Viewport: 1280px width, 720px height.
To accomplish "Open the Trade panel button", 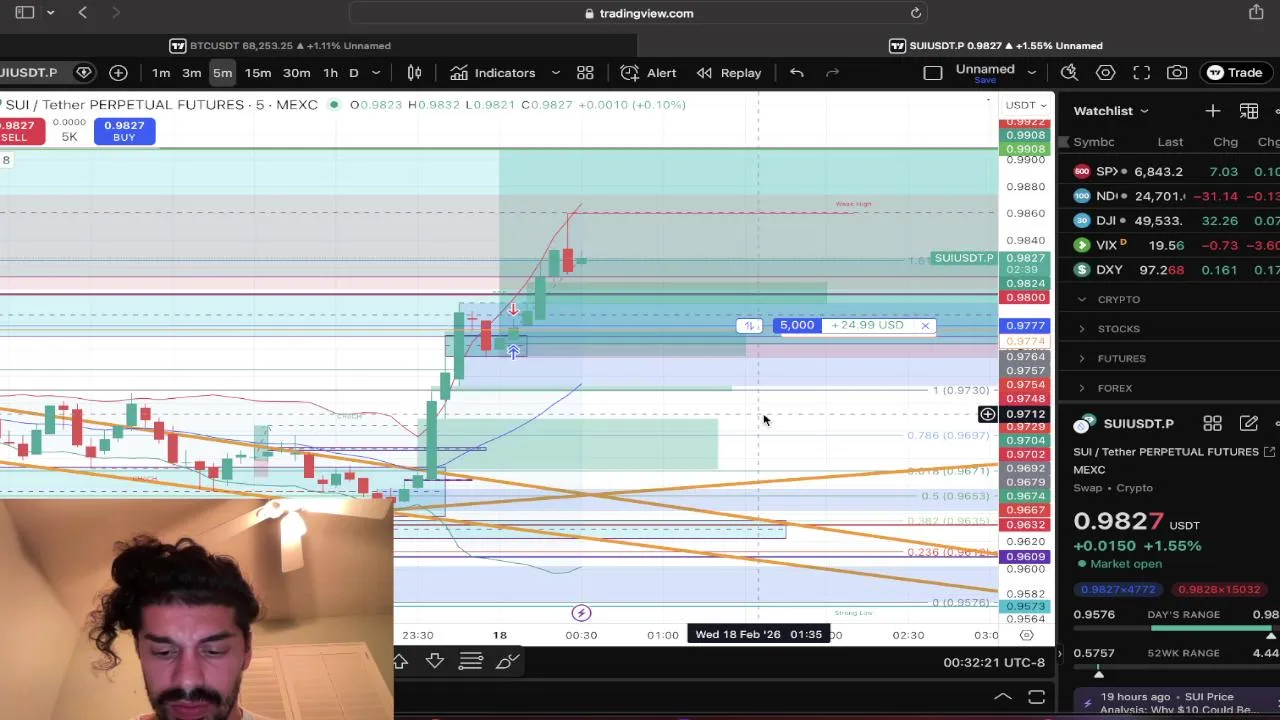I will point(1235,72).
